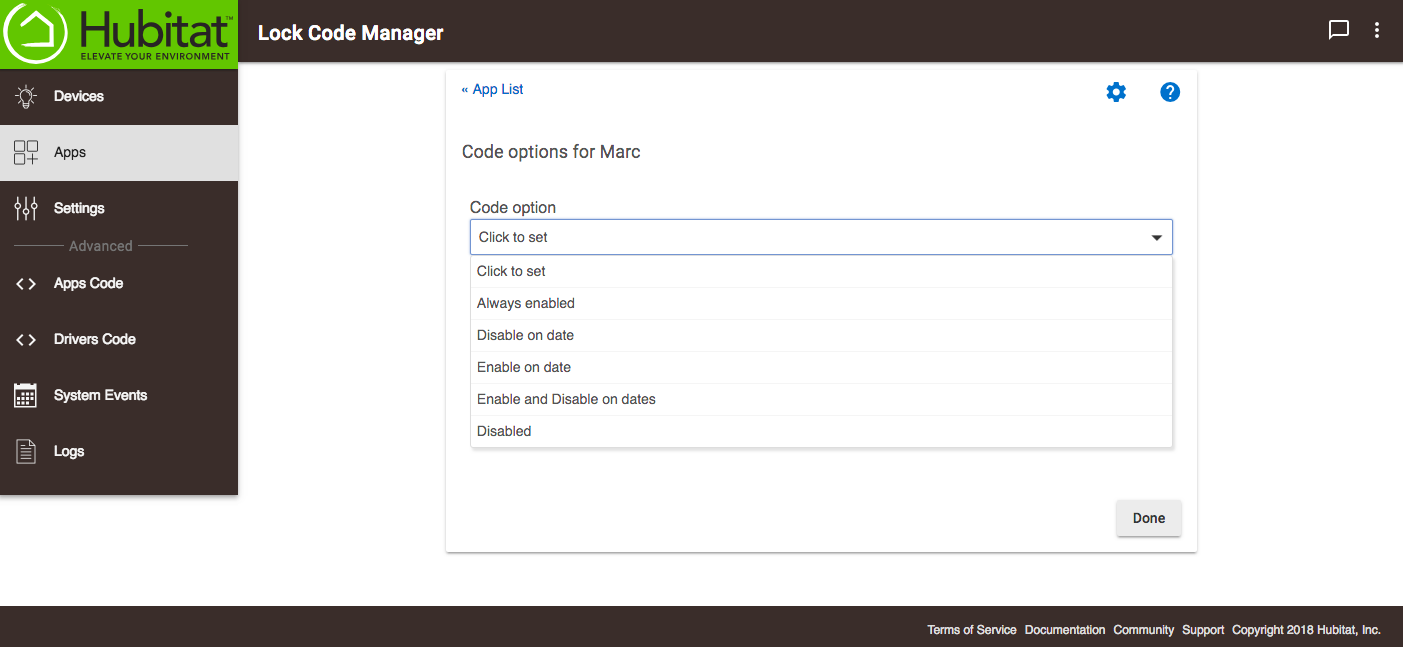Collapse the Code option dropdown arrow
Viewport: 1403px width, 647px height.
click(1156, 238)
